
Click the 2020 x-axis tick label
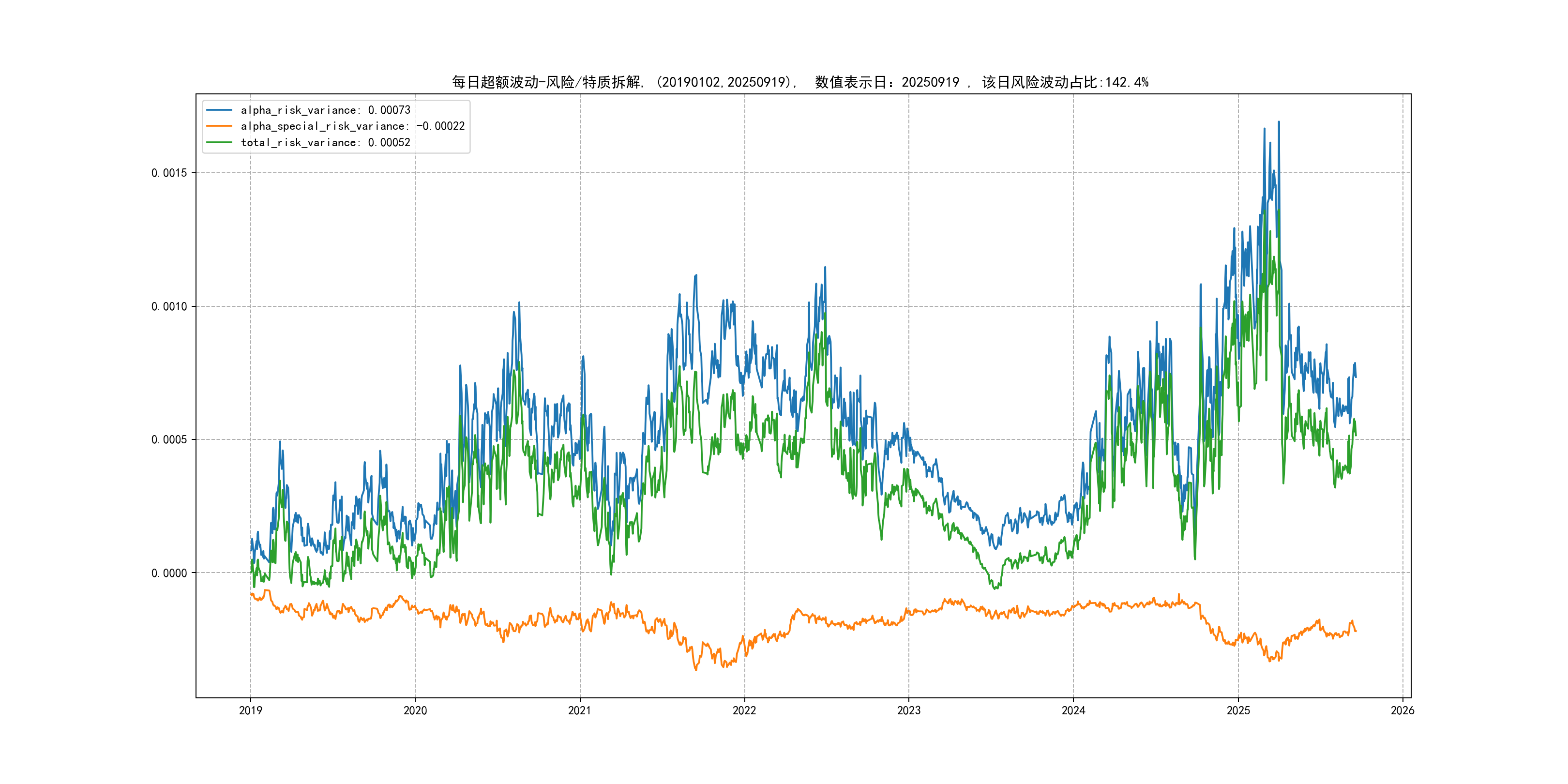pyautogui.click(x=415, y=710)
